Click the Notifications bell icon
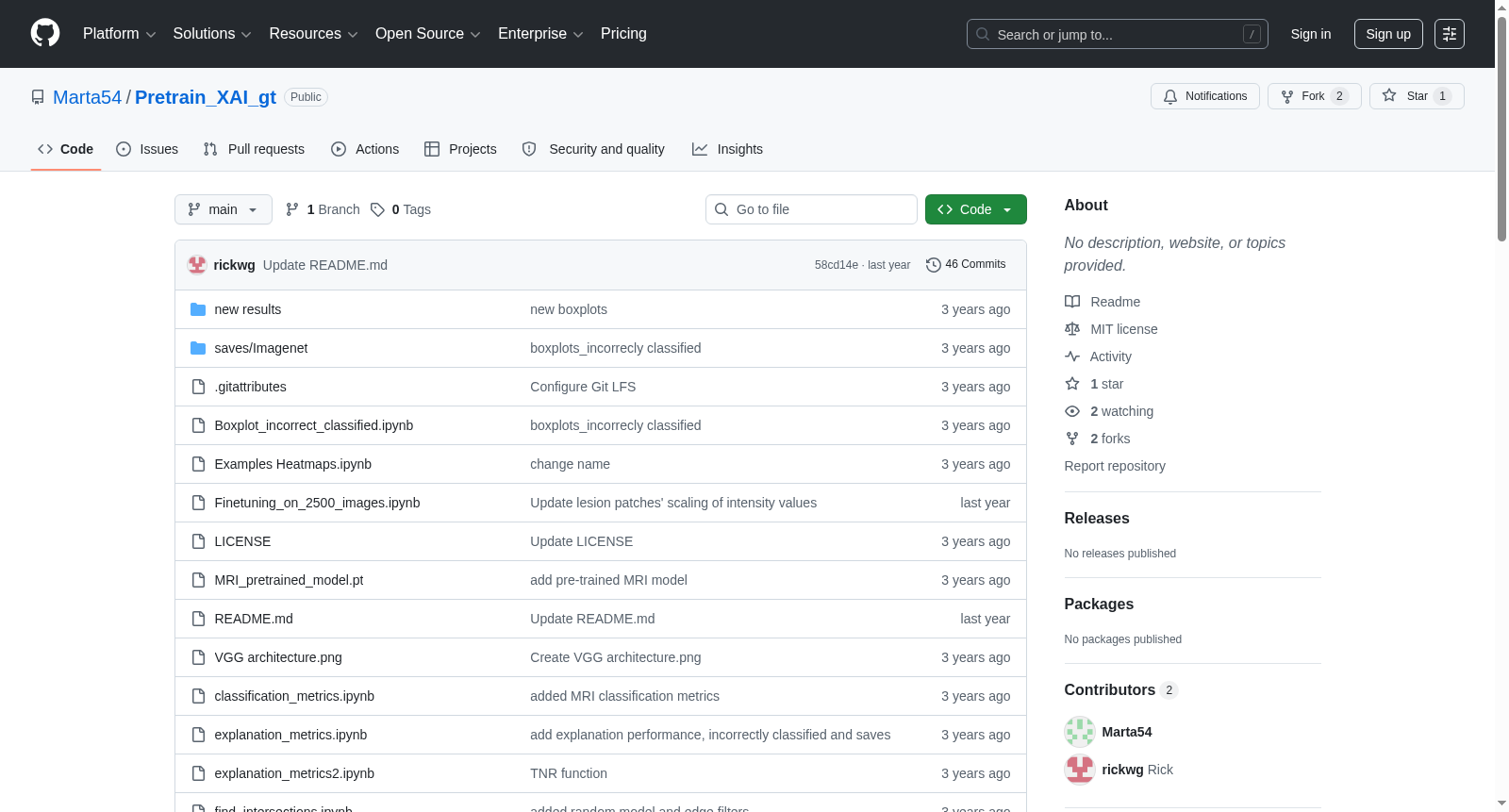 [x=1170, y=96]
